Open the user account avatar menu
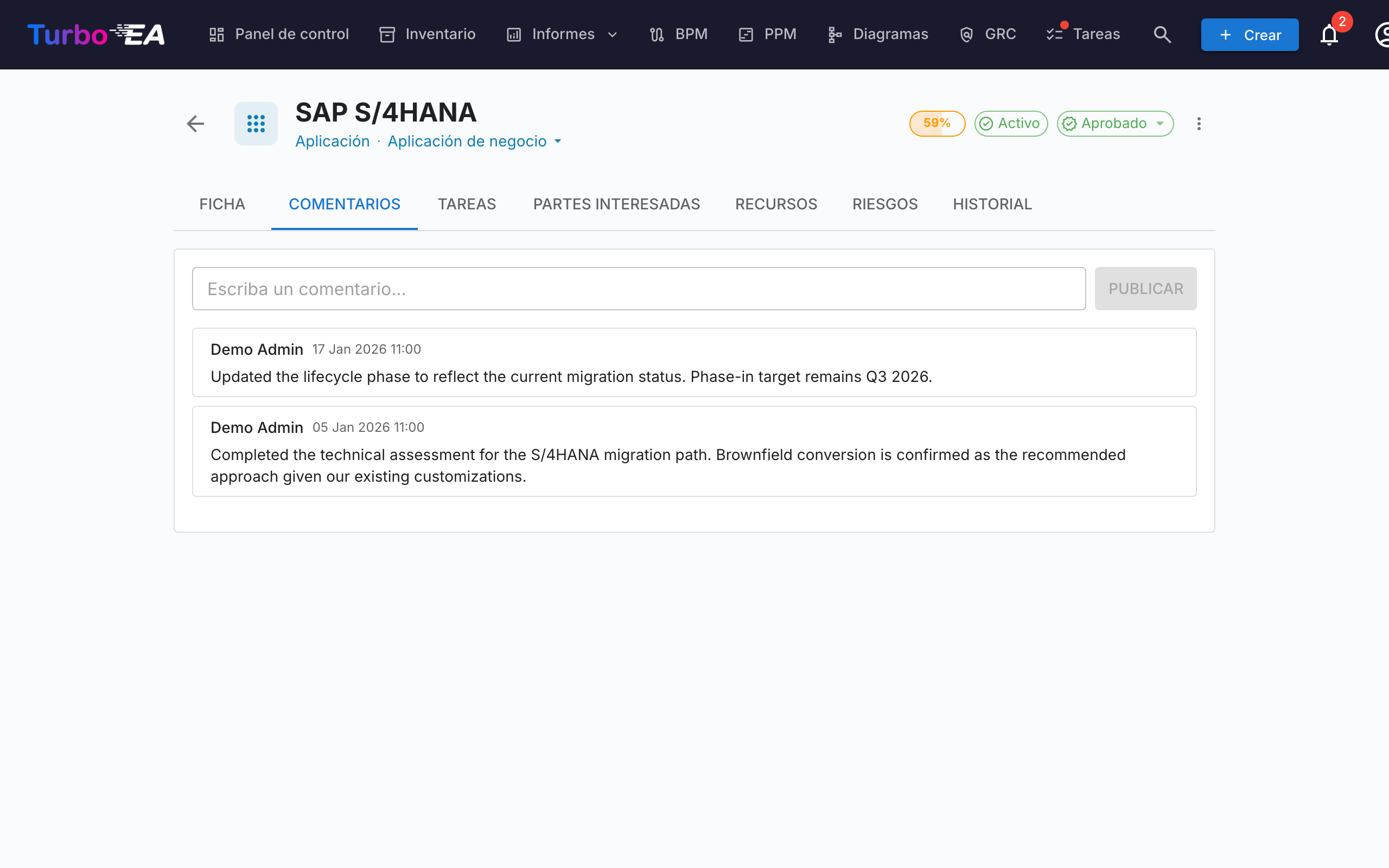The width and height of the screenshot is (1389, 868). click(1382, 34)
